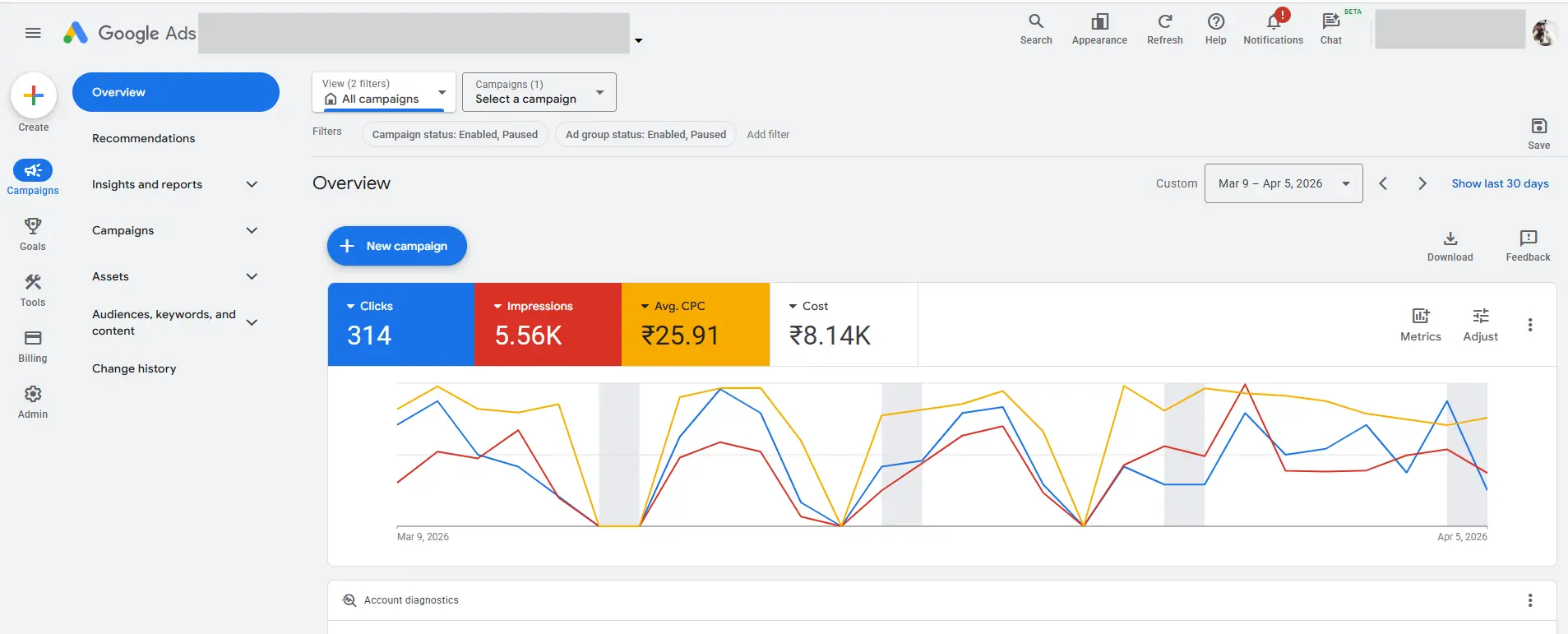
Task: Download the overview report
Action: [1450, 246]
